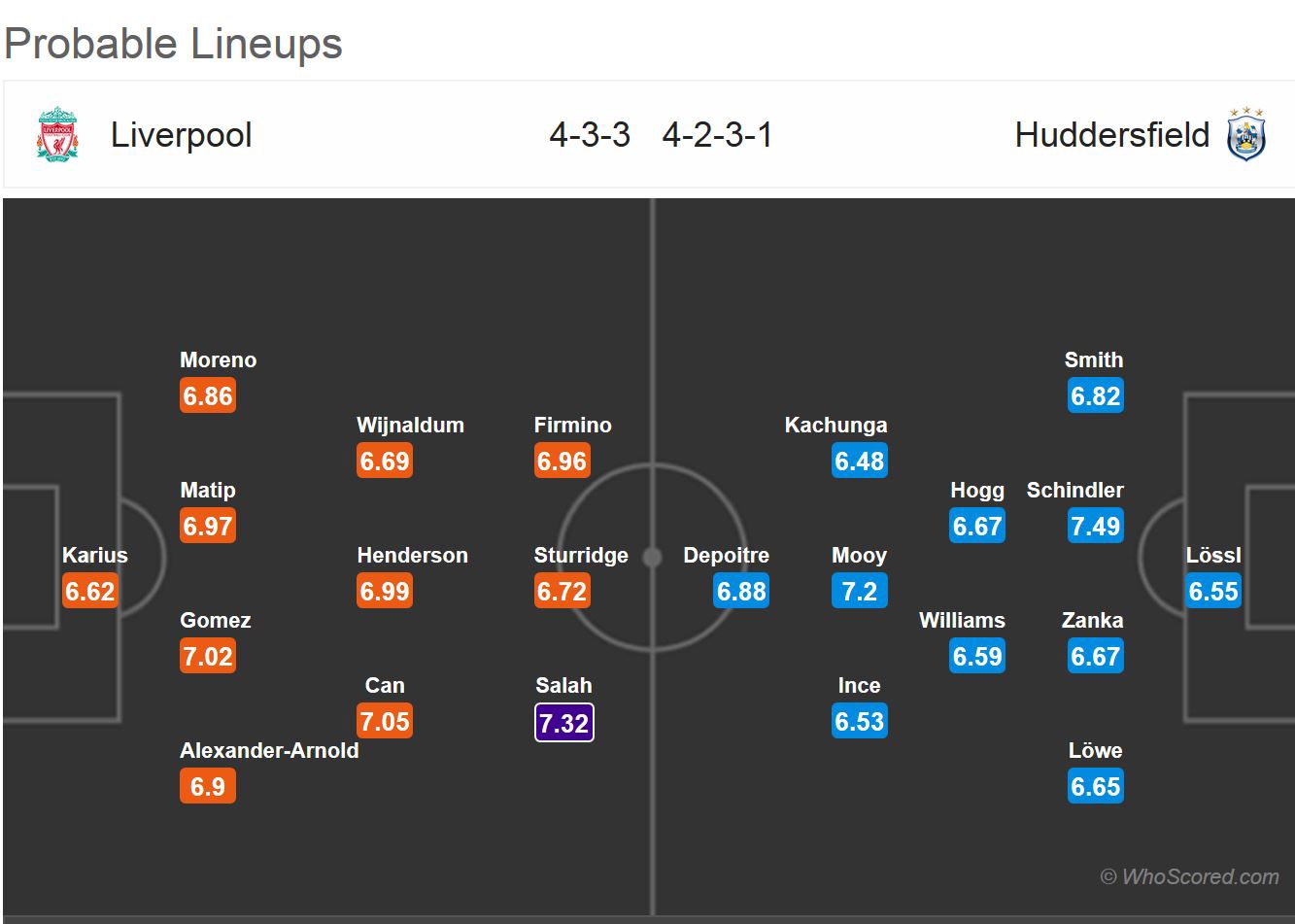The image size is (1295, 924).
Task: Click the WhoScored.com watermark
Action: [1189, 876]
